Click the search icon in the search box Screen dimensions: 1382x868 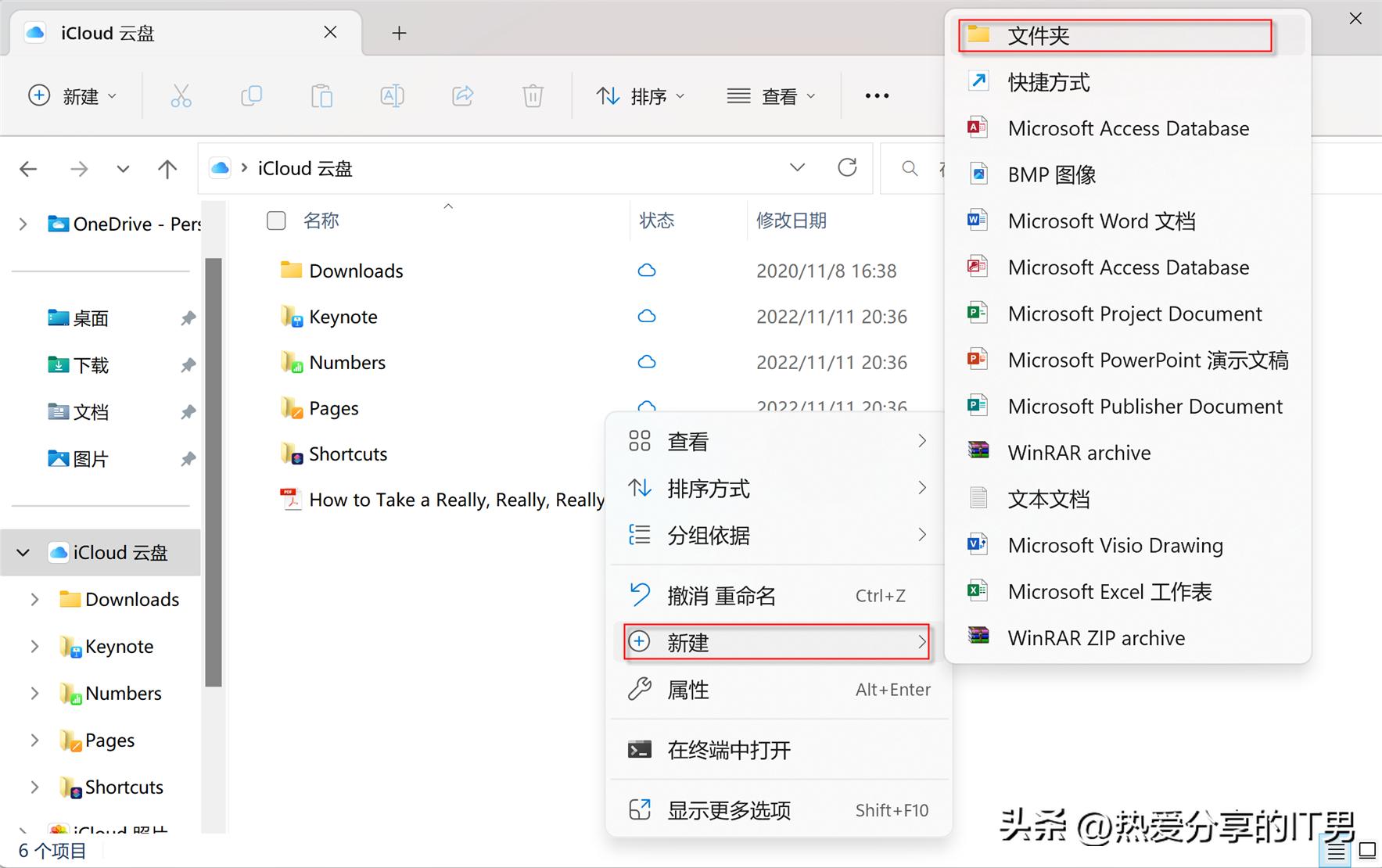pyautogui.click(x=909, y=168)
